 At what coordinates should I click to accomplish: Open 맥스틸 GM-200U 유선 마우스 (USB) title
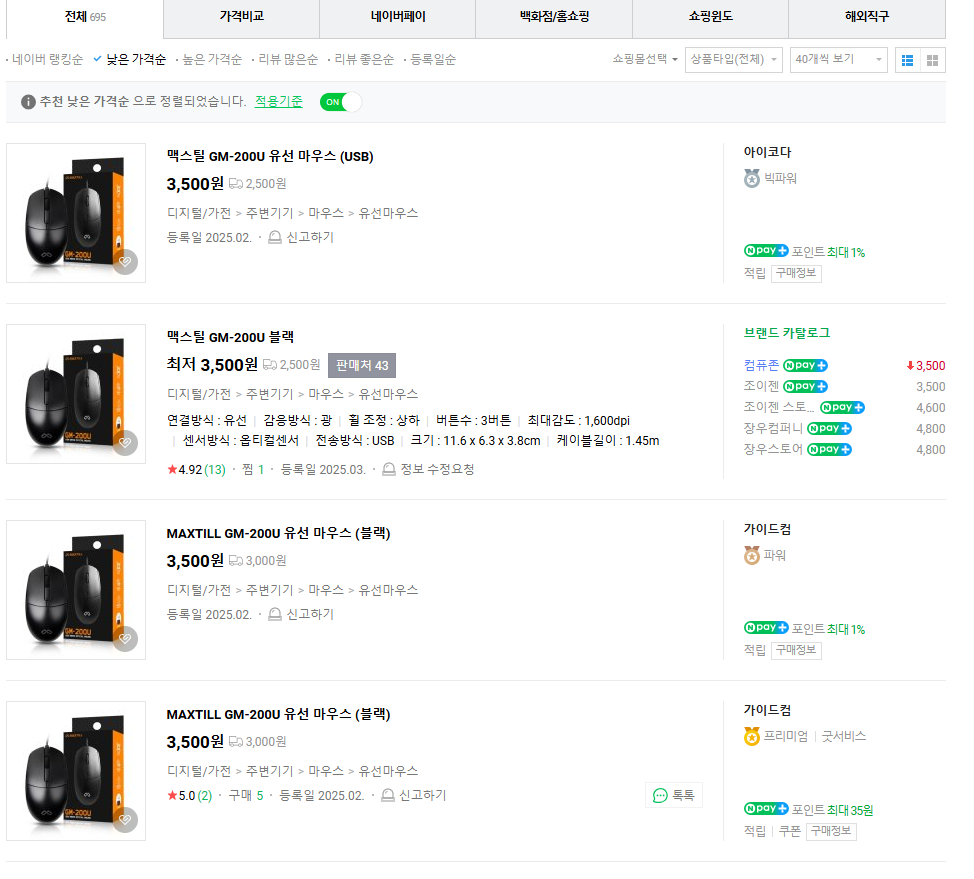click(x=270, y=157)
